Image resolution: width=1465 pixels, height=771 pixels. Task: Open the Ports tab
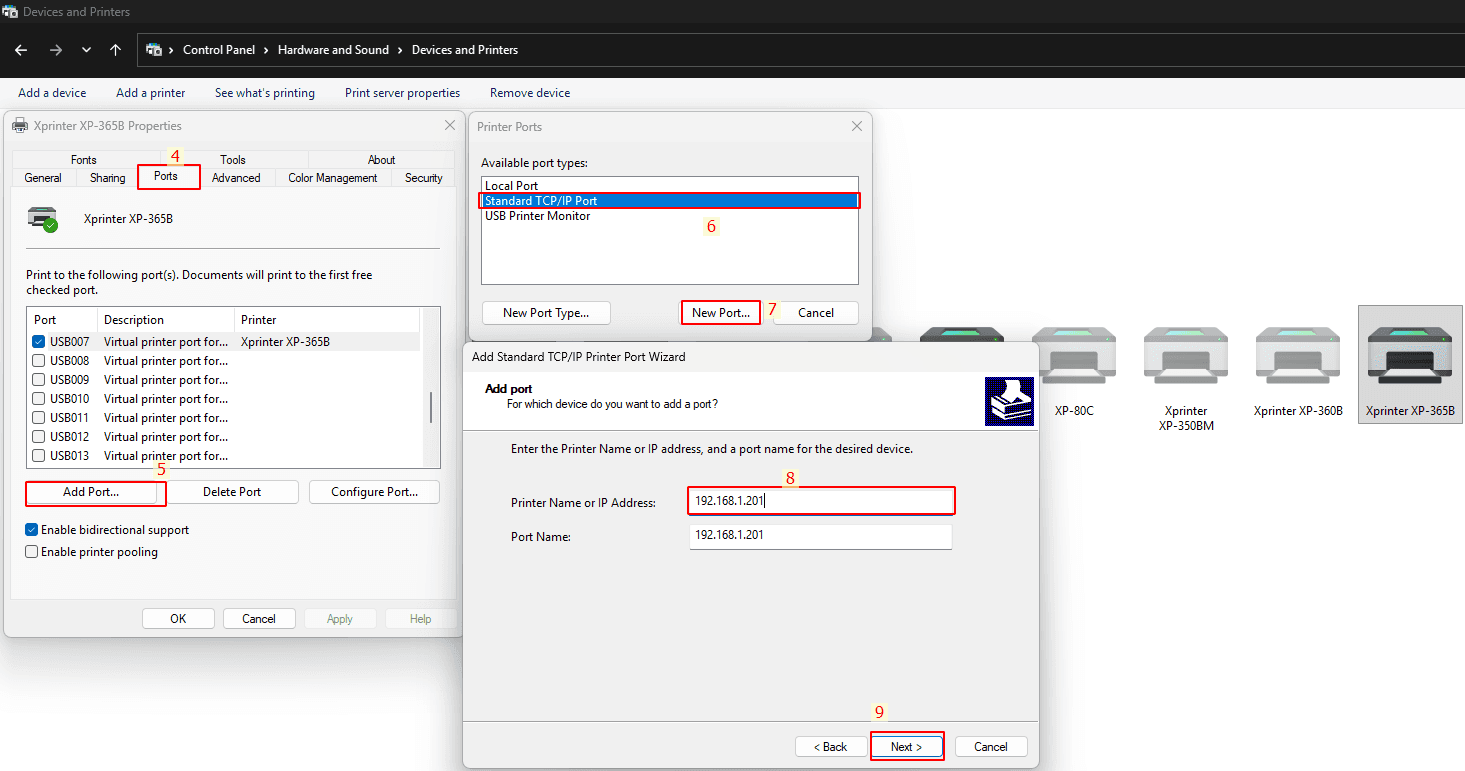point(169,177)
